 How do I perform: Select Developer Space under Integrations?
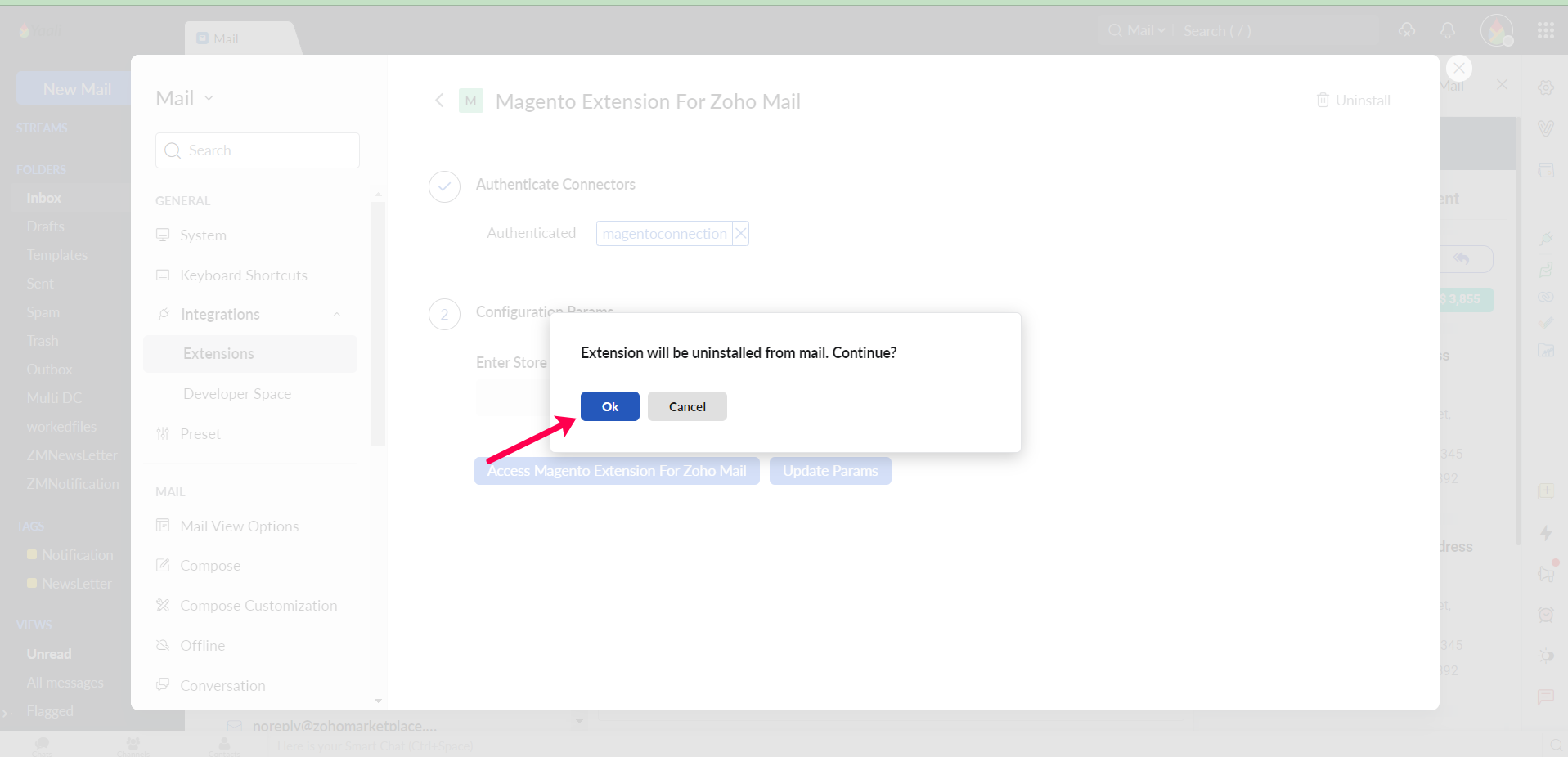[237, 394]
